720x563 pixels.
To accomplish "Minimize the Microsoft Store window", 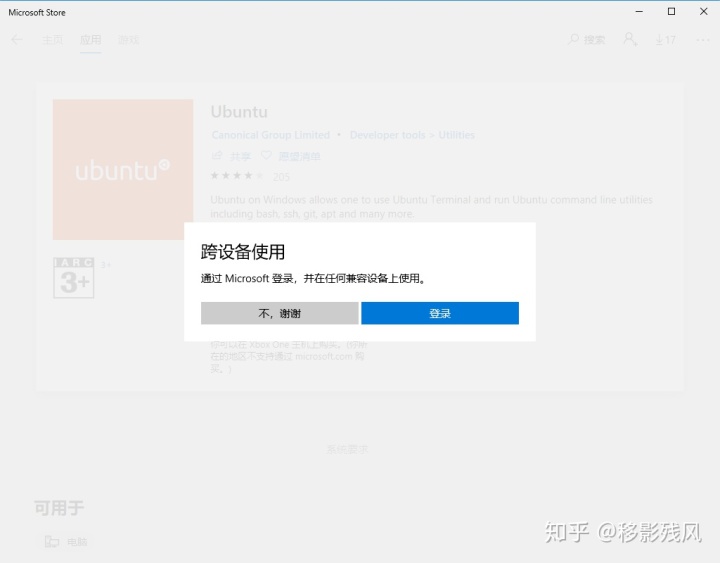I will click(x=639, y=11).
